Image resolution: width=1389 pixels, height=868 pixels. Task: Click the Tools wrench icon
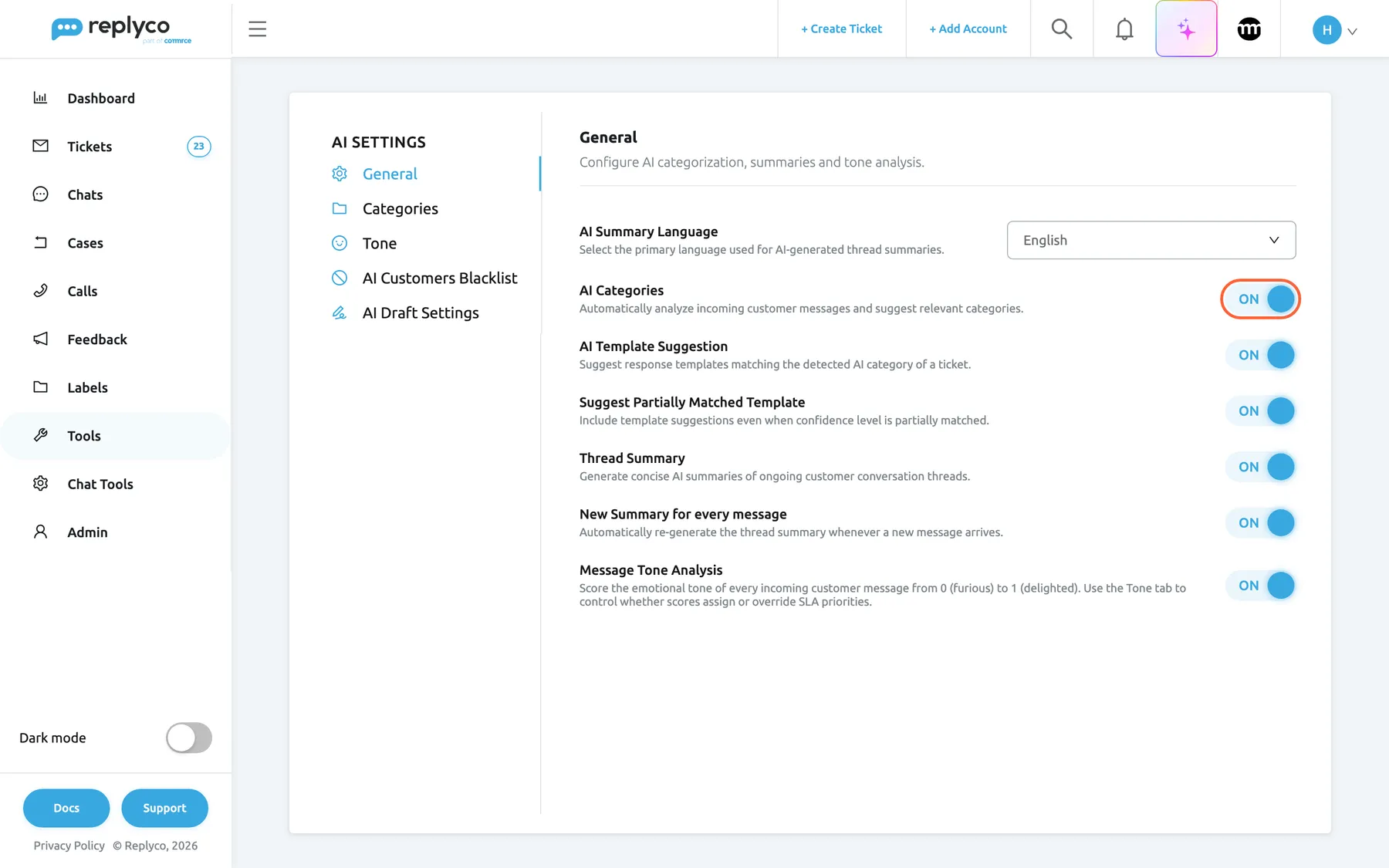[x=40, y=435]
